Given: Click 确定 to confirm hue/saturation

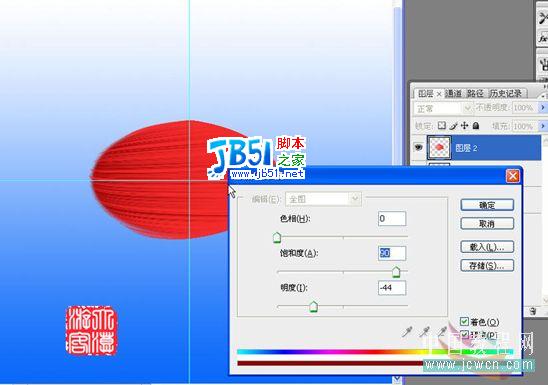Looking at the screenshot, I should pos(487,205).
